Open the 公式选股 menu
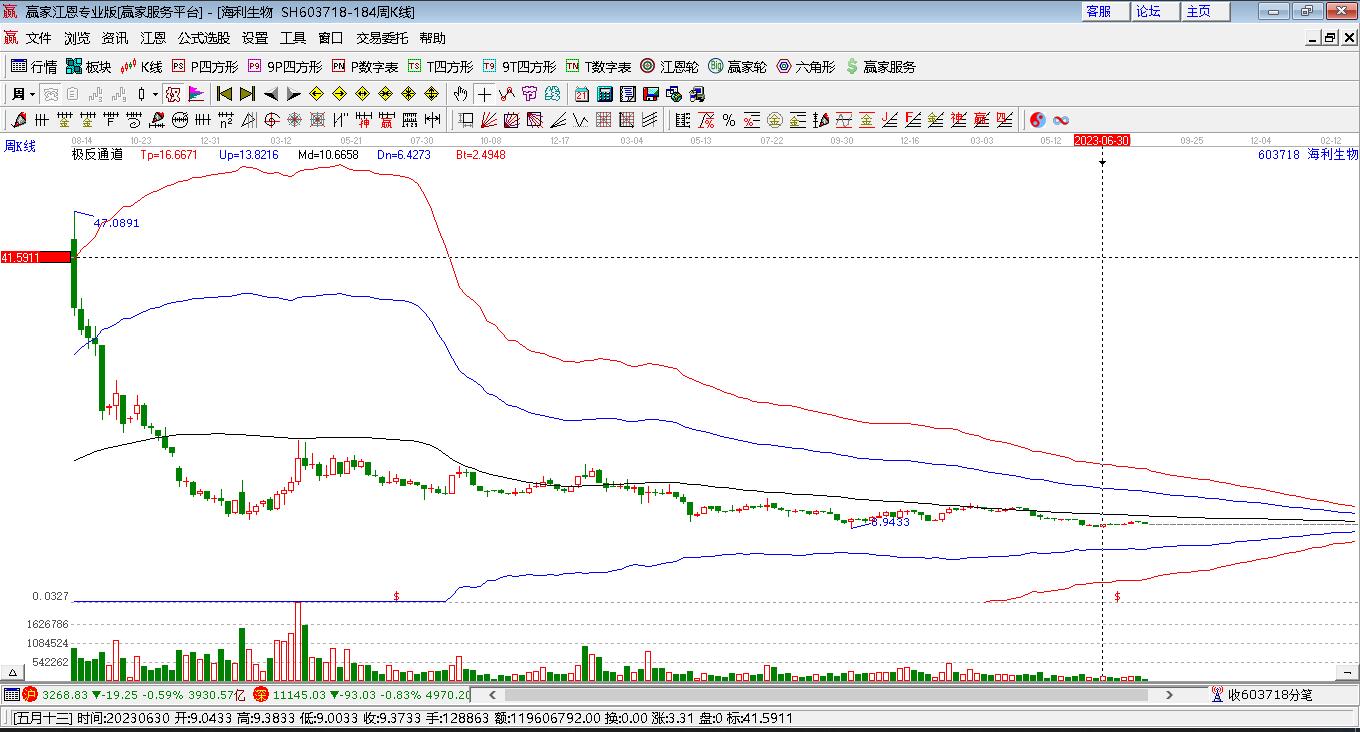This screenshot has height=732, width=1360. click(x=204, y=38)
